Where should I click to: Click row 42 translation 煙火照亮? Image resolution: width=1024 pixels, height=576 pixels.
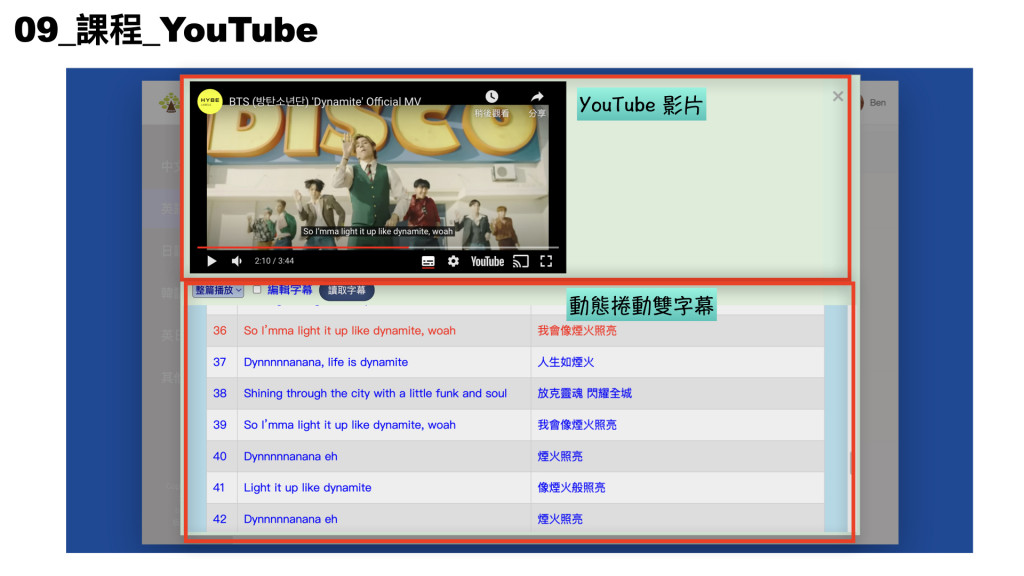click(560, 519)
